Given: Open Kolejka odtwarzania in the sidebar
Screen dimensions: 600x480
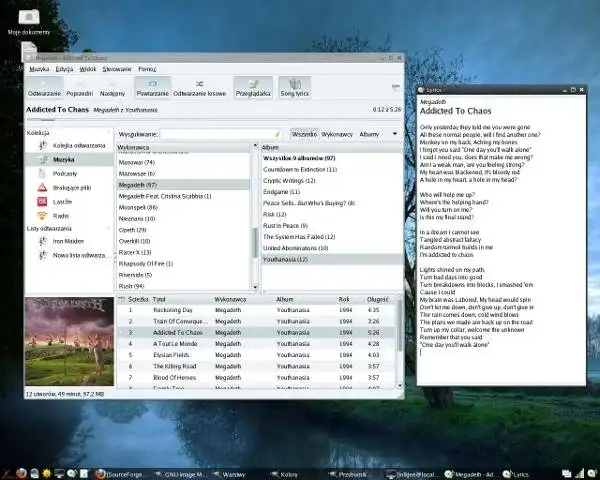Looking at the screenshot, I should [70, 145].
